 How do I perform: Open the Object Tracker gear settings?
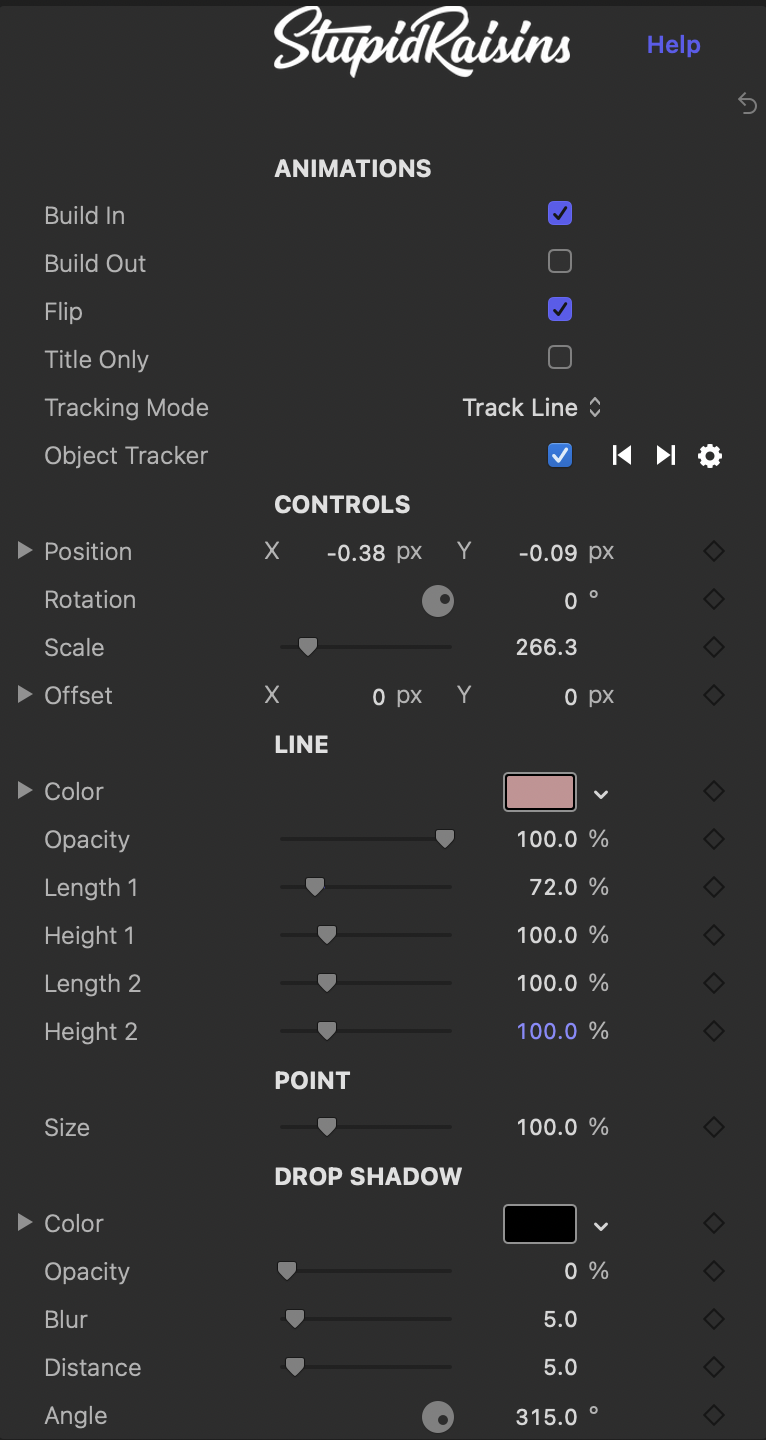[710, 456]
